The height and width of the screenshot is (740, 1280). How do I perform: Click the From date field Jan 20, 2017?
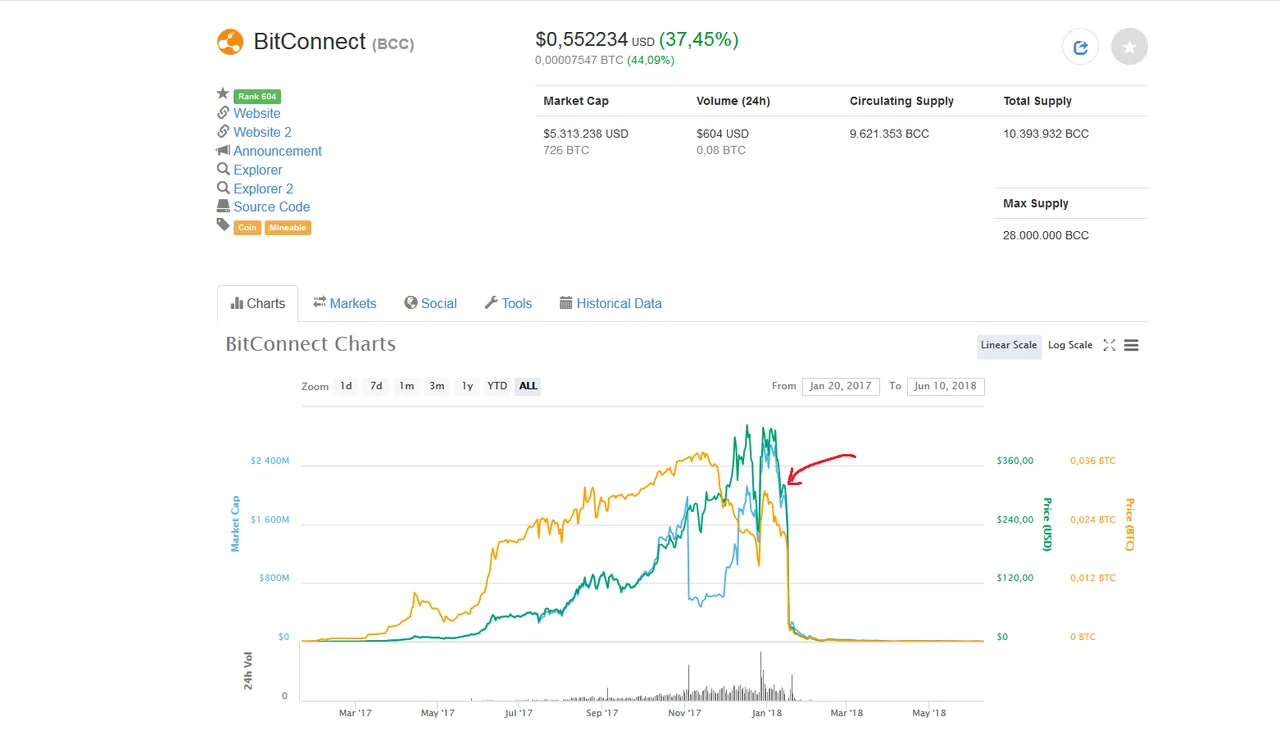tap(841, 386)
